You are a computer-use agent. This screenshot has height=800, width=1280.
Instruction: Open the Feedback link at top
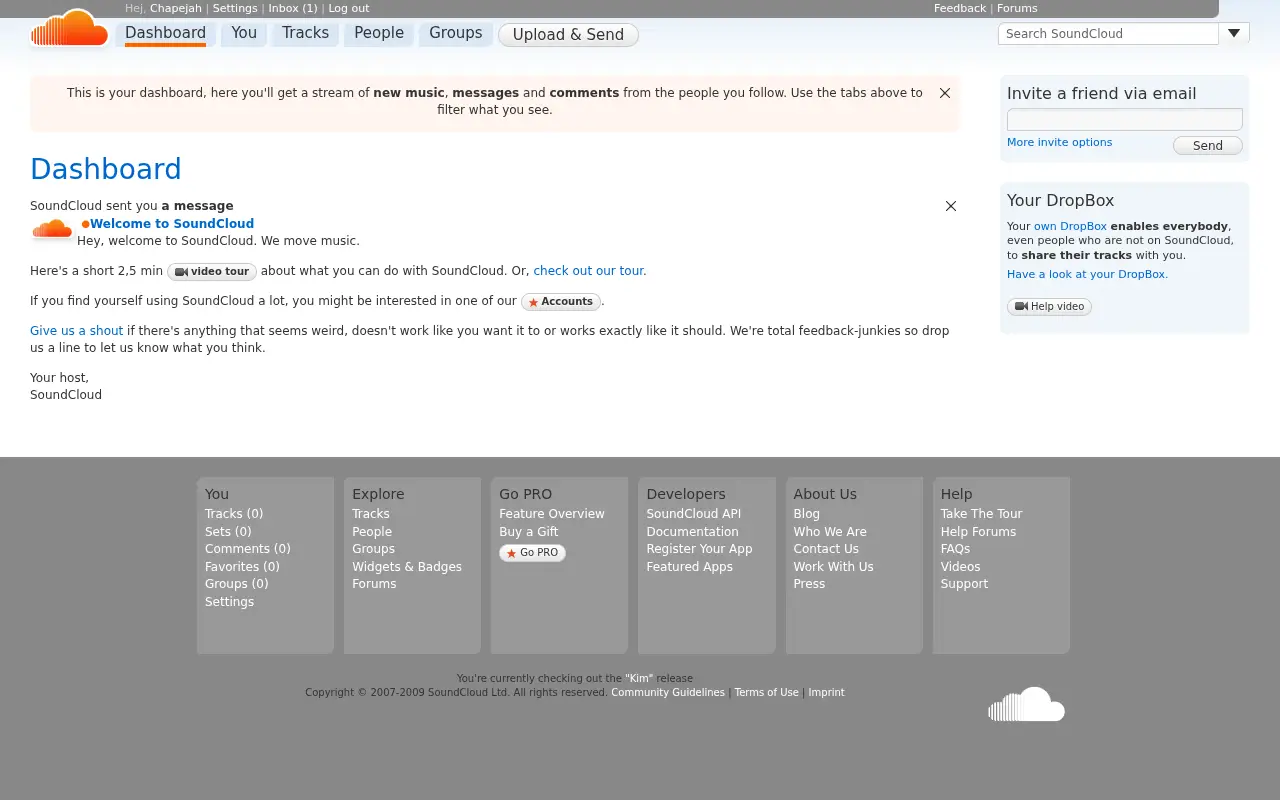coord(960,8)
